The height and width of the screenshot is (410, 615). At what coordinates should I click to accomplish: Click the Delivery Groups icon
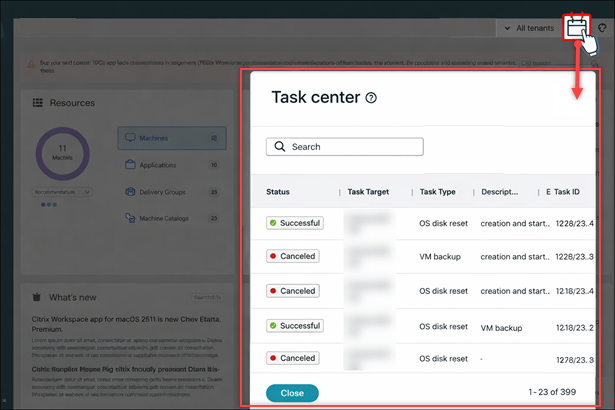point(130,191)
